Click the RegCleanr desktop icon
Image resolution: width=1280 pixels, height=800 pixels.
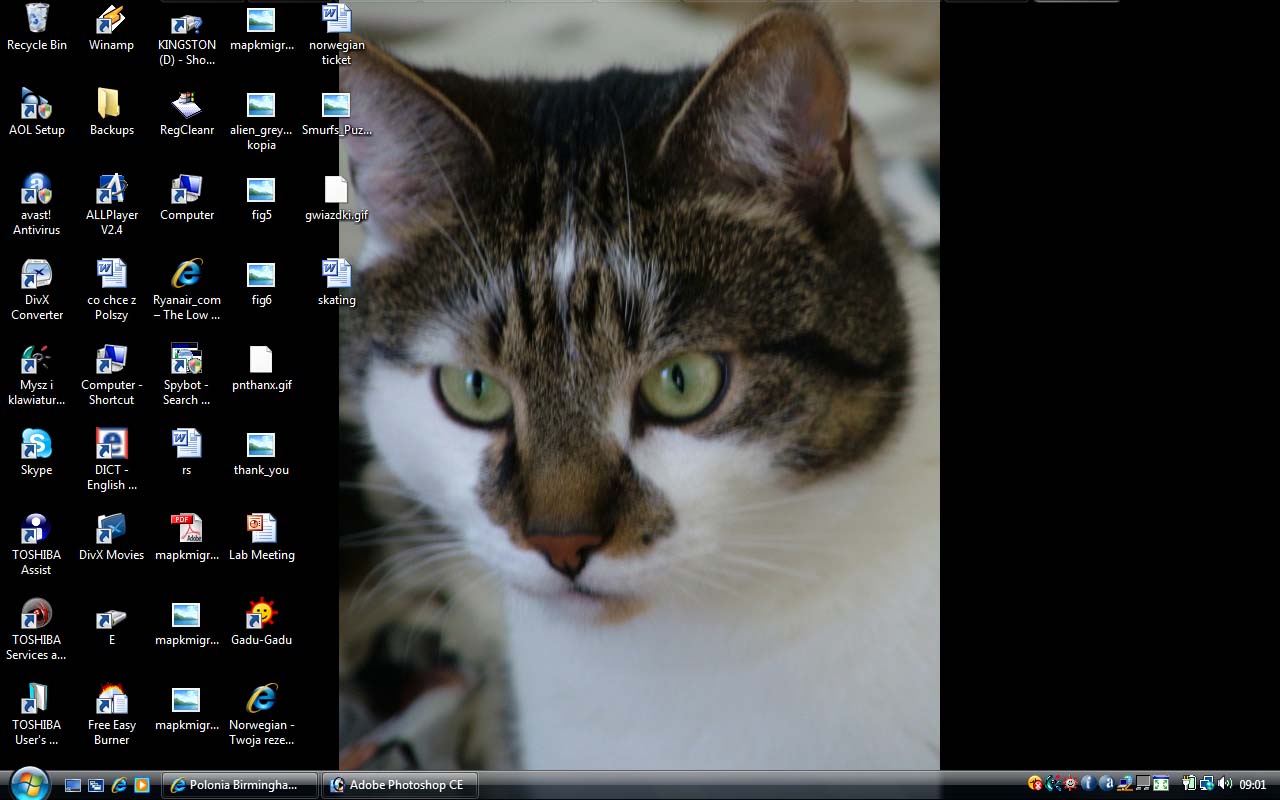(x=186, y=105)
